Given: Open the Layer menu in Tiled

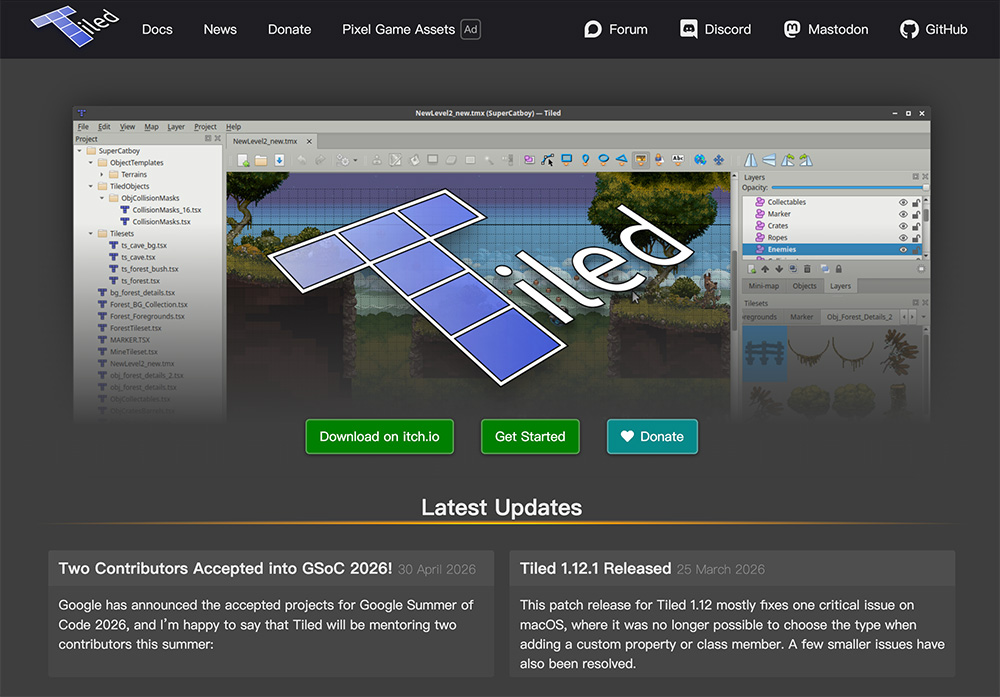Looking at the screenshot, I should [176, 127].
